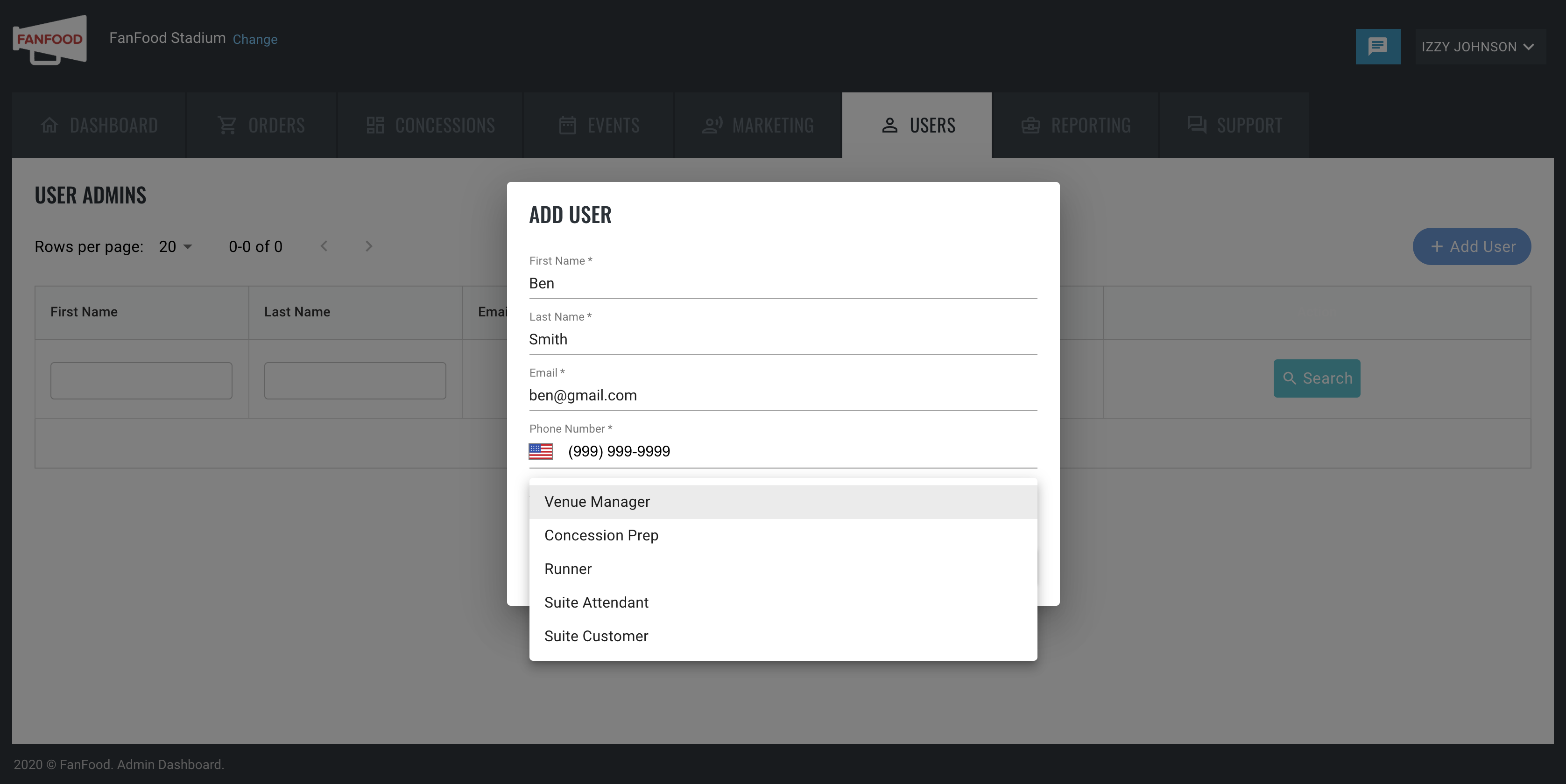Click the ADD USER dialog title
This screenshot has height=784, width=1566.
point(570,215)
